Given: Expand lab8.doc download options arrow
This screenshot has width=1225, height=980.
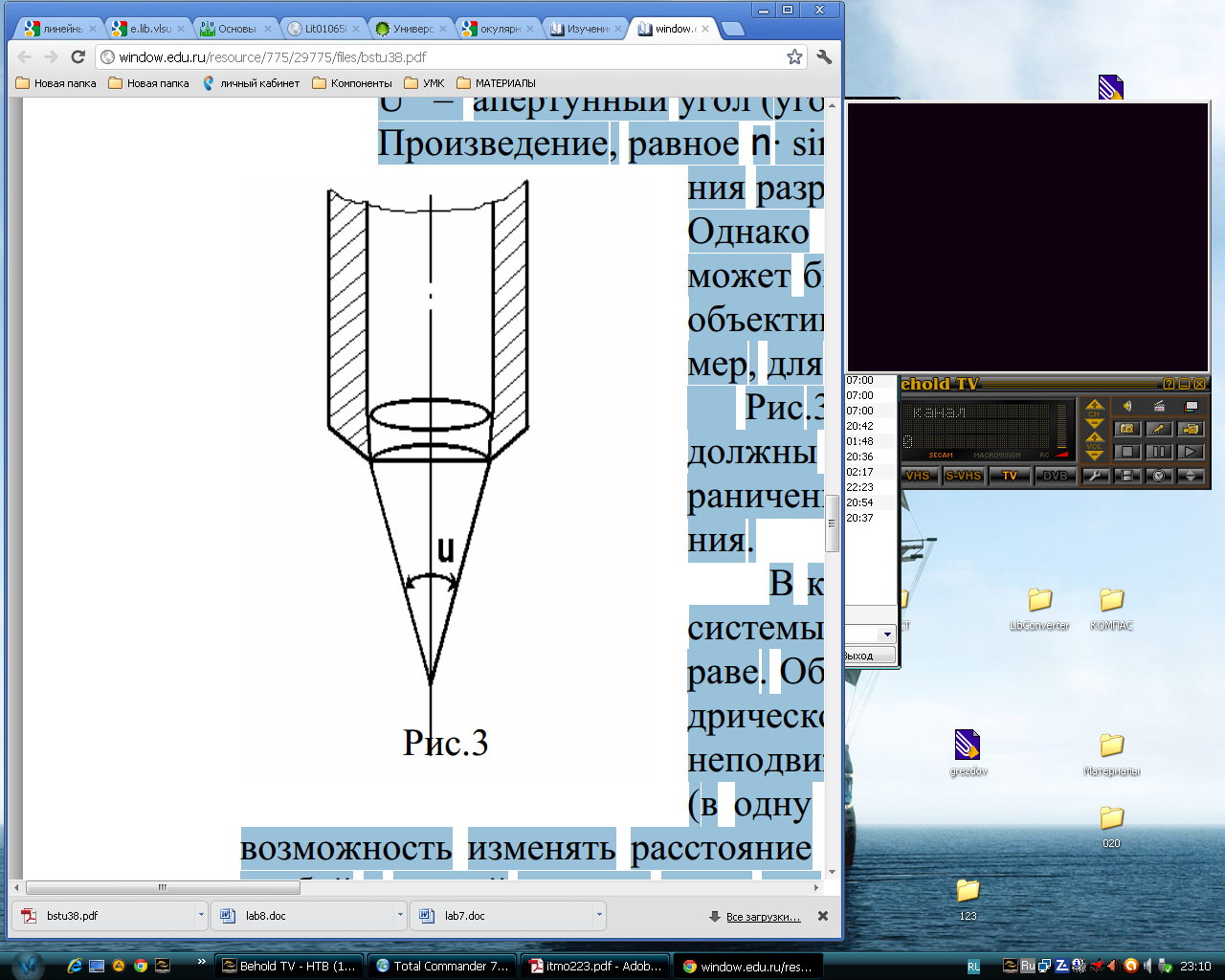Looking at the screenshot, I should pyautogui.click(x=400, y=916).
